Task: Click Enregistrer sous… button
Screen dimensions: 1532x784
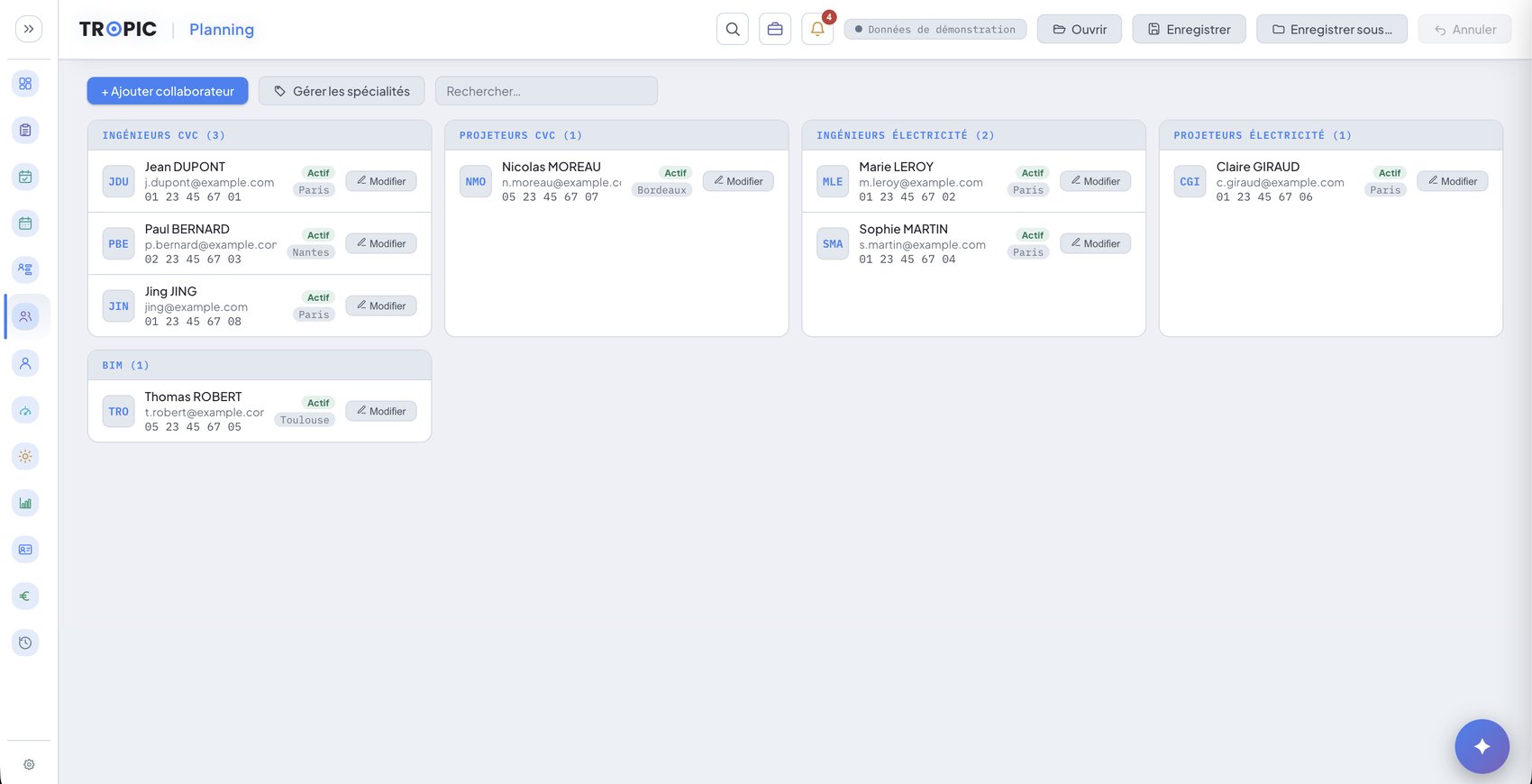Action: (1332, 30)
